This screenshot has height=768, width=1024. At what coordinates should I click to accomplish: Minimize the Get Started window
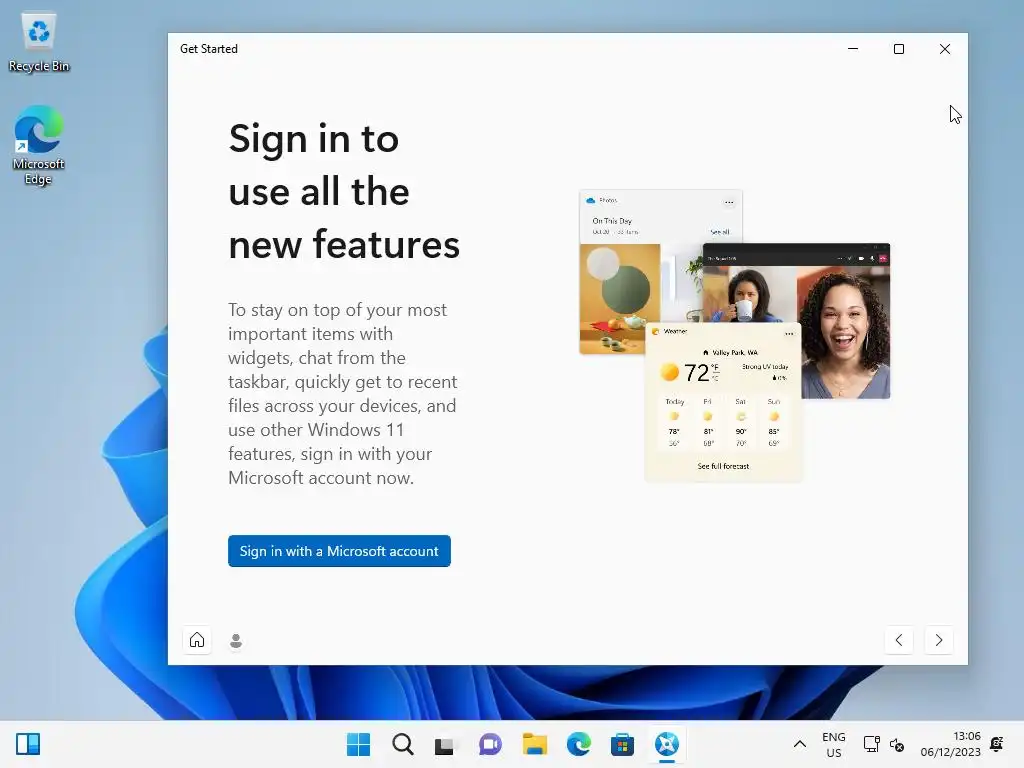coord(853,49)
